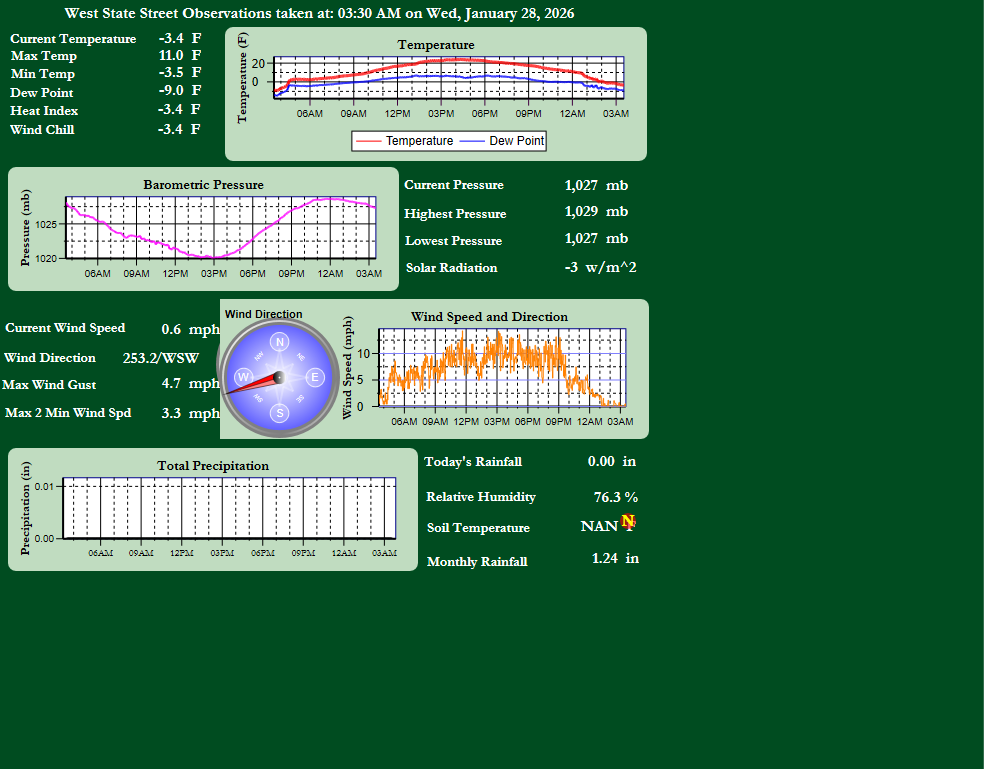Viewport: 984px width, 769px height.
Task: Click the Relative Humidity value 76.3 %
Action: (x=615, y=497)
